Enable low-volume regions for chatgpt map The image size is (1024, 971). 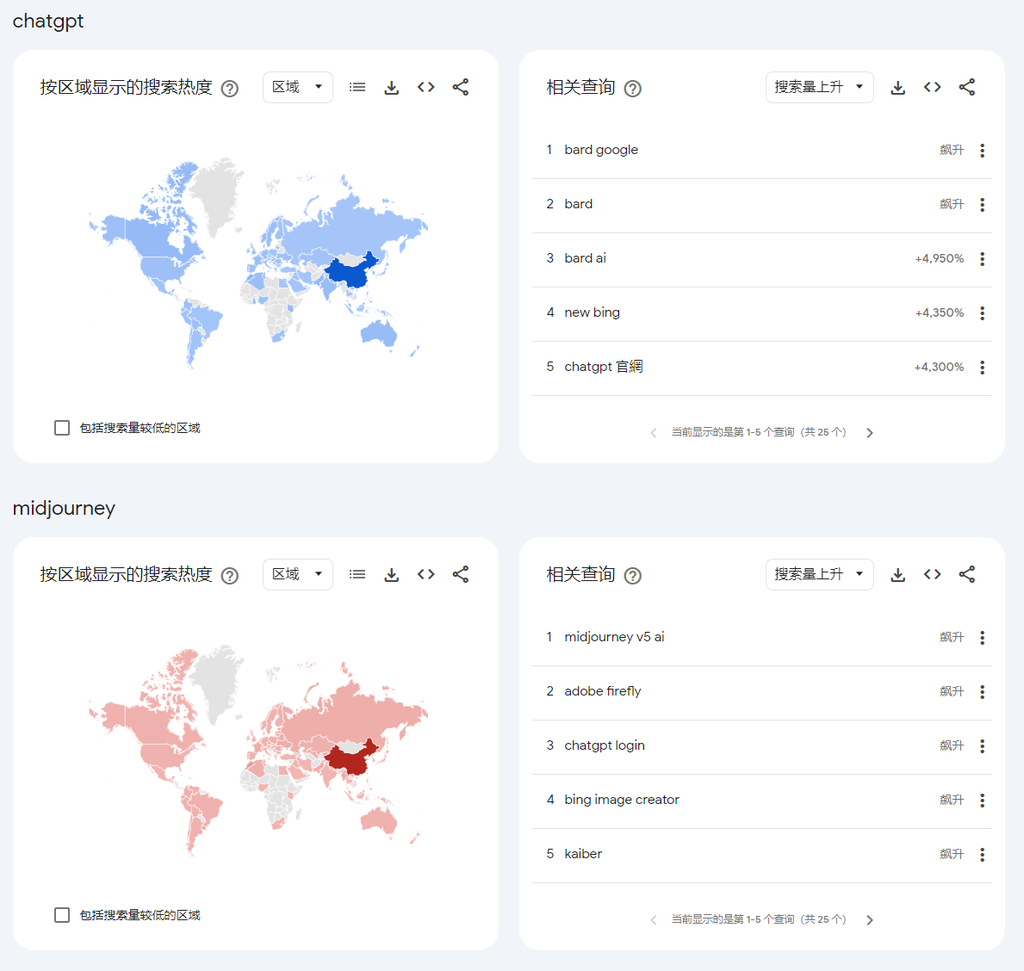coord(62,428)
